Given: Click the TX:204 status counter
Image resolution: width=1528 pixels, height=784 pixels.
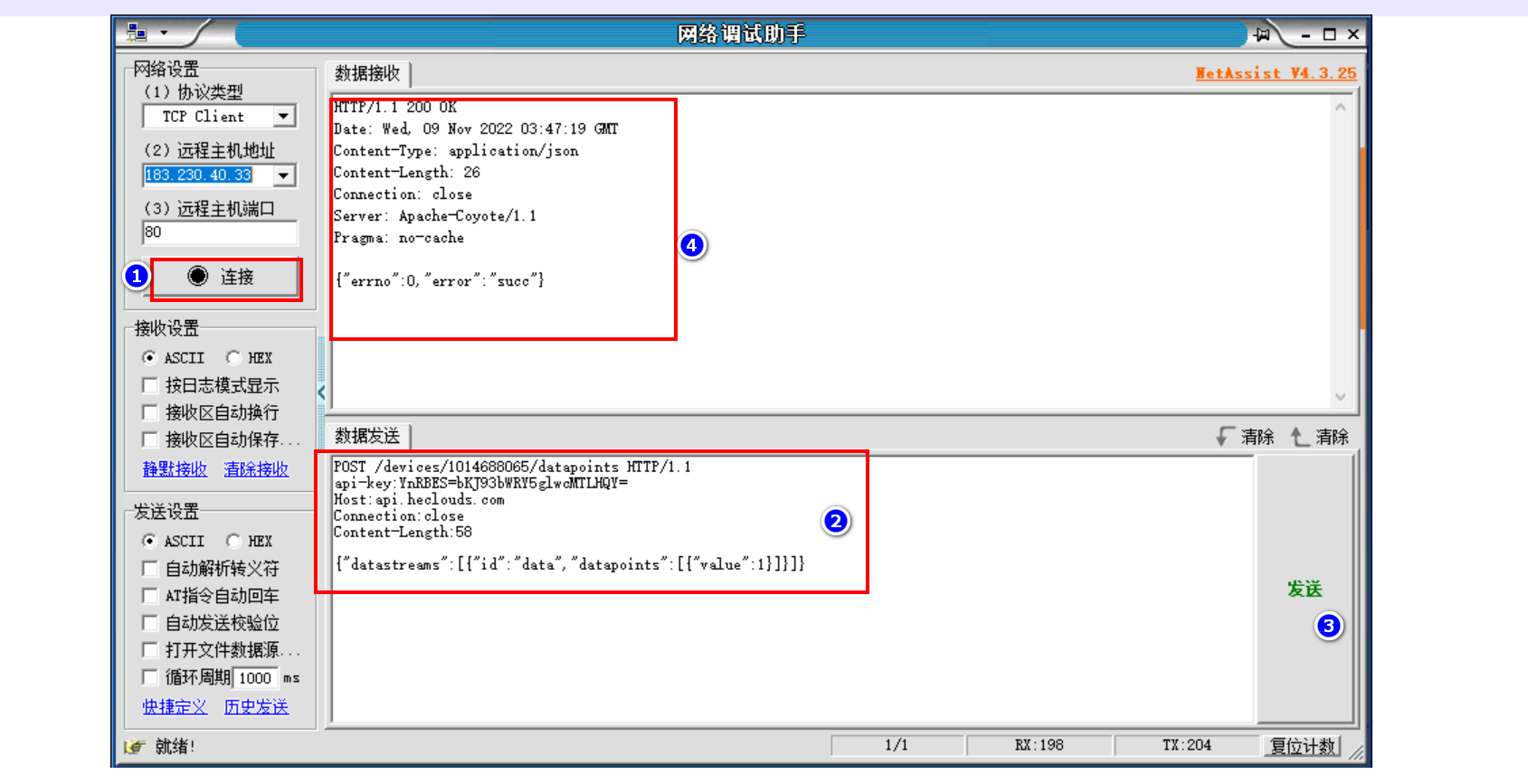Looking at the screenshot, I should tap(1187, 745).
